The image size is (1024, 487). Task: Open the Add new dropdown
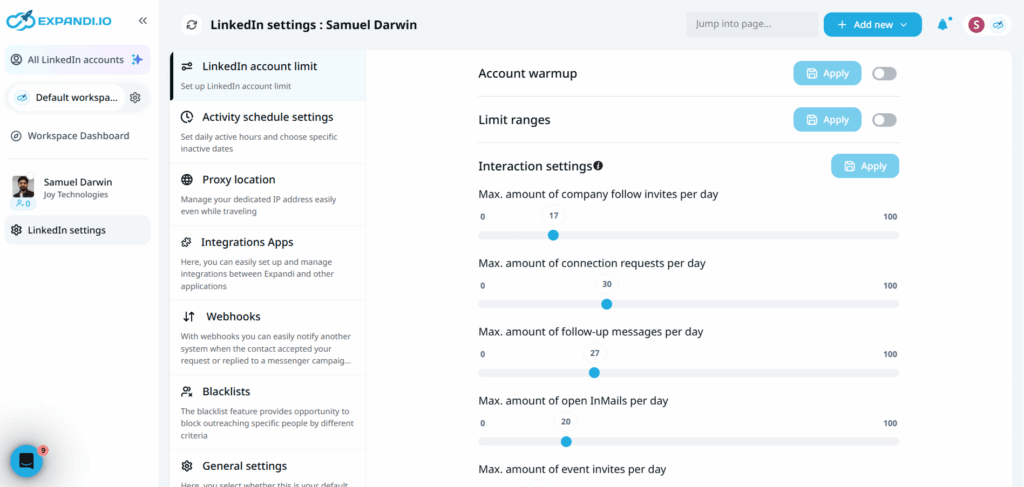coord(872,24)
